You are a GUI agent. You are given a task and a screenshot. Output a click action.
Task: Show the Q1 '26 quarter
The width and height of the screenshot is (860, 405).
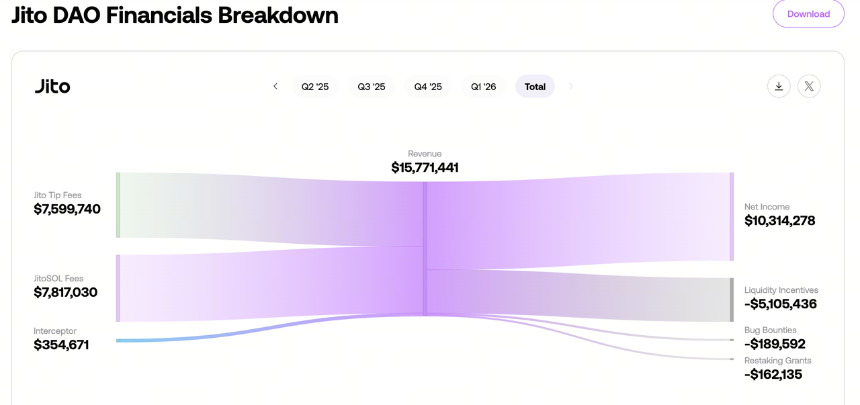[x=483, y=86]
